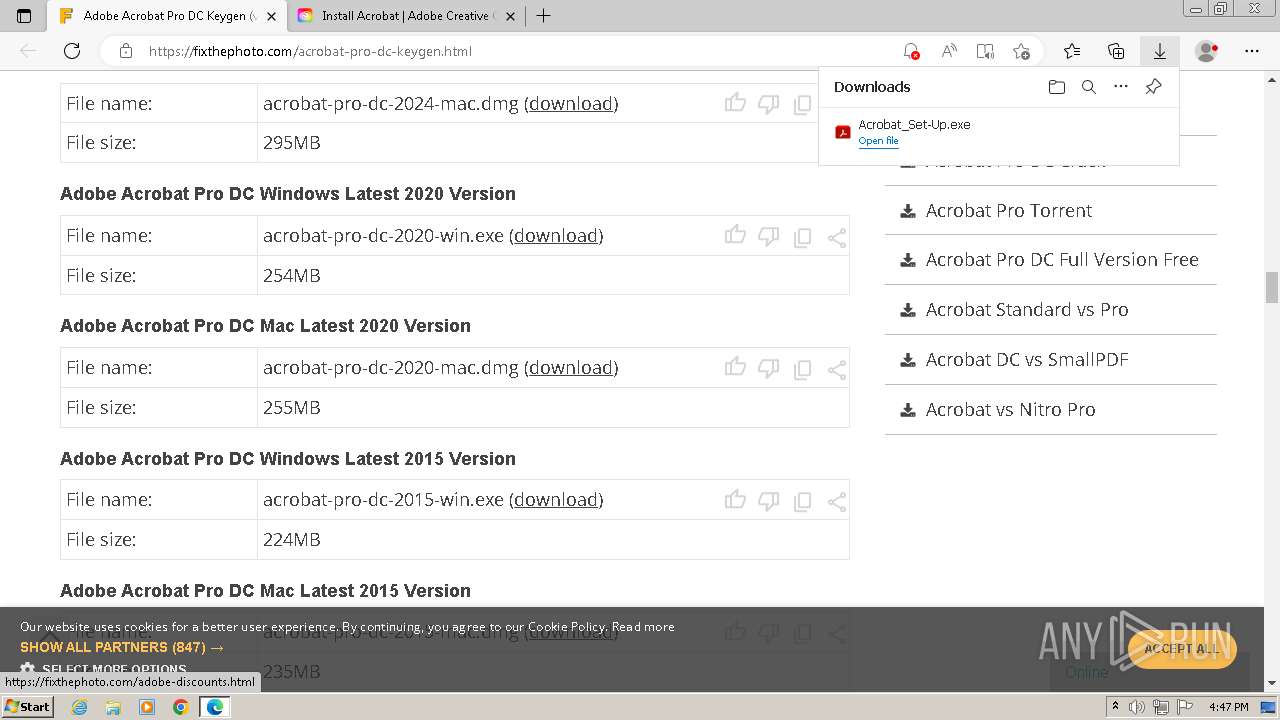Click thumbs down for acrobat-pro-dc-2024-mac.dmg row
1280x720 pixels.
768,104
